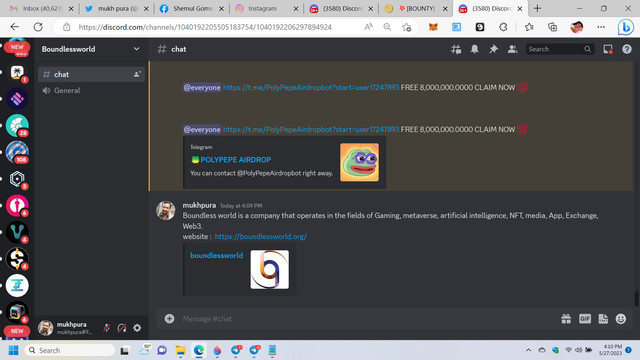The width and height of the screenshot is (640, 360).
Task: Open the zoom magnifier in address bar
Action: [x=387, y=27]
